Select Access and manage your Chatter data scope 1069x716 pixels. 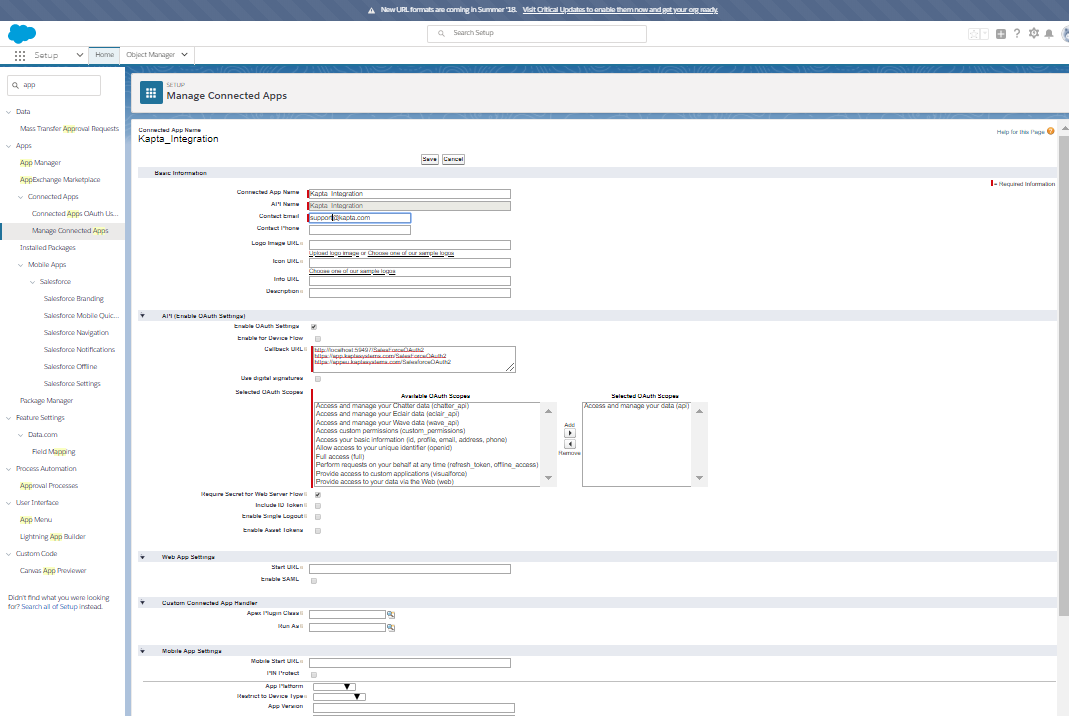(x=392, y=406)
